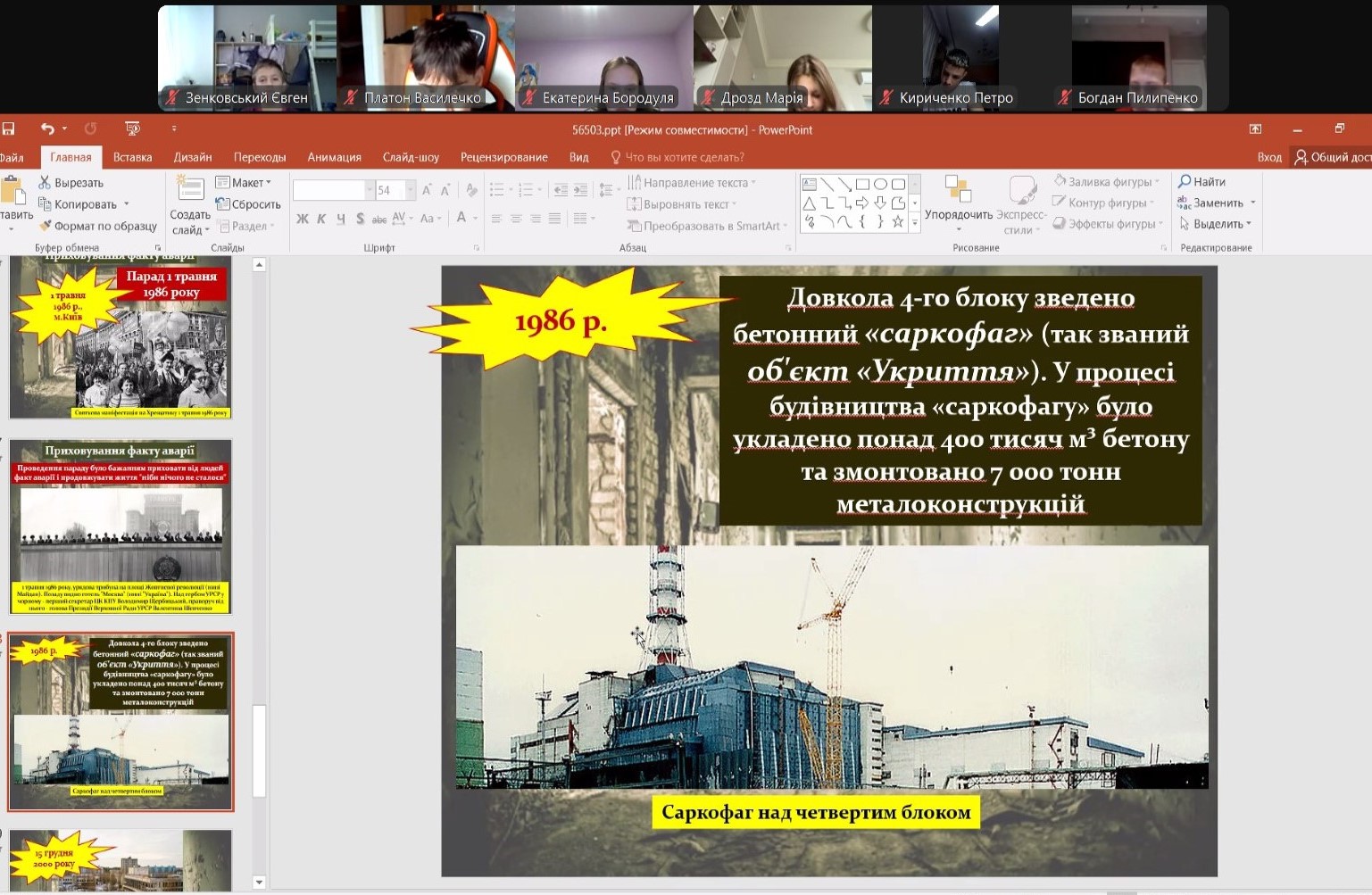Click the Save icon in title bar
This screenshot has height=895, width=1372.
pos(8,129)
